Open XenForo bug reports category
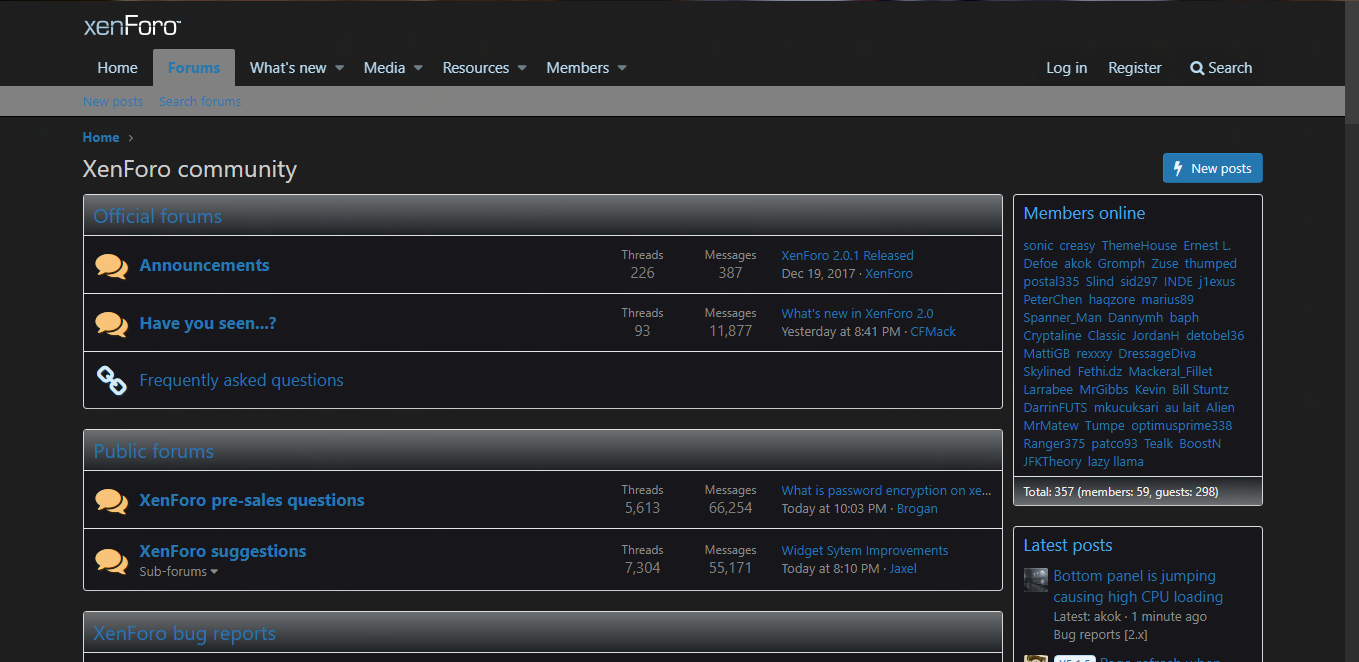This screenshot has width=1359, height=662. click(184, 633)
